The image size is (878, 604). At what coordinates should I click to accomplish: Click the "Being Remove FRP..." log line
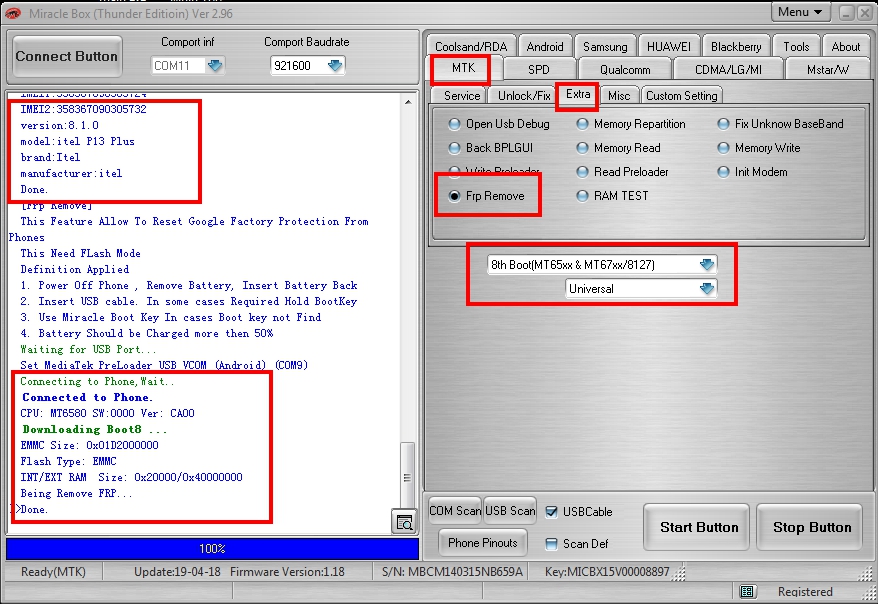76,493
